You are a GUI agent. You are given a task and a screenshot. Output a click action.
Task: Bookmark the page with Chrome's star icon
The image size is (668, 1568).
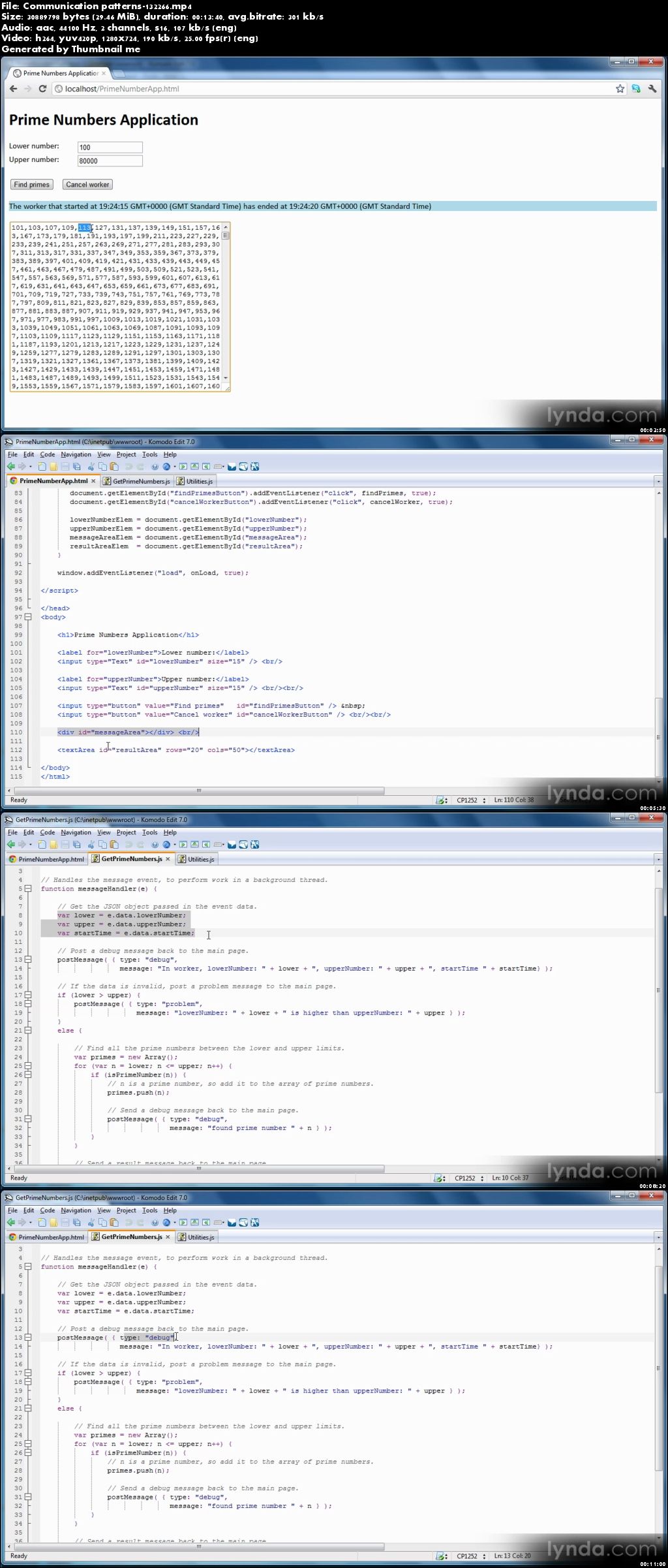coord(620,88)
